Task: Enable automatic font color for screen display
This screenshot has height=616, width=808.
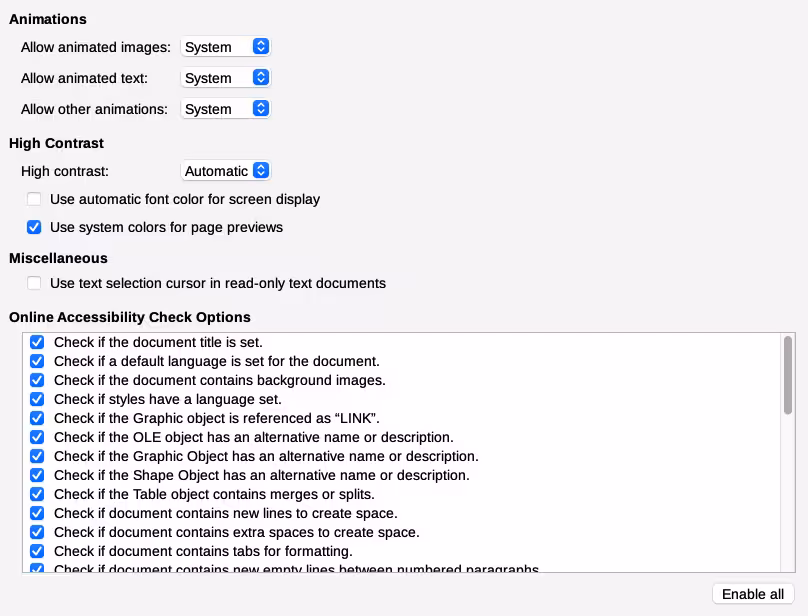Action: (x=34, y=199)
